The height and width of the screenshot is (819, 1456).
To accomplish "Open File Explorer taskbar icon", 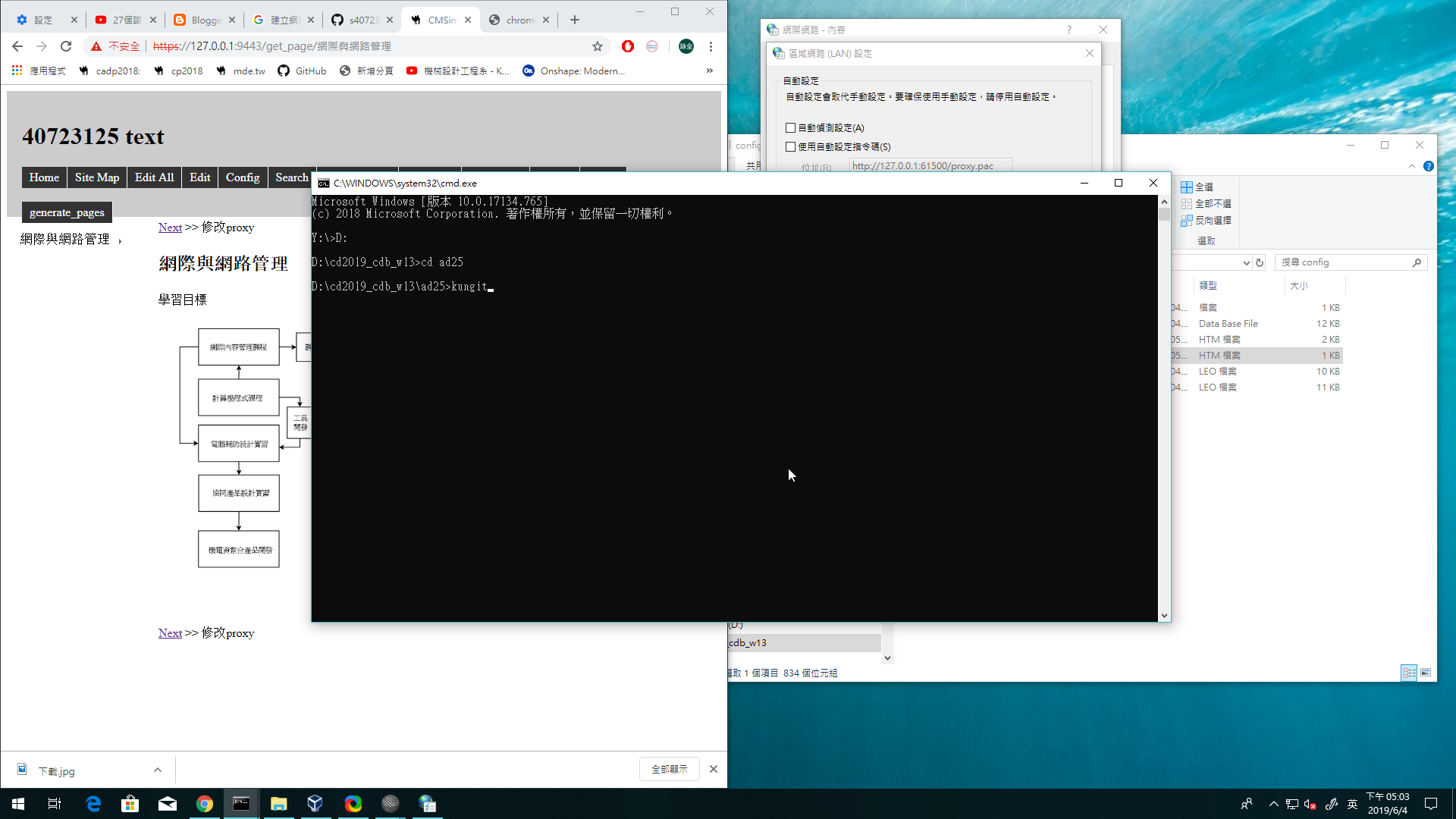I will [x=278, y=804].
